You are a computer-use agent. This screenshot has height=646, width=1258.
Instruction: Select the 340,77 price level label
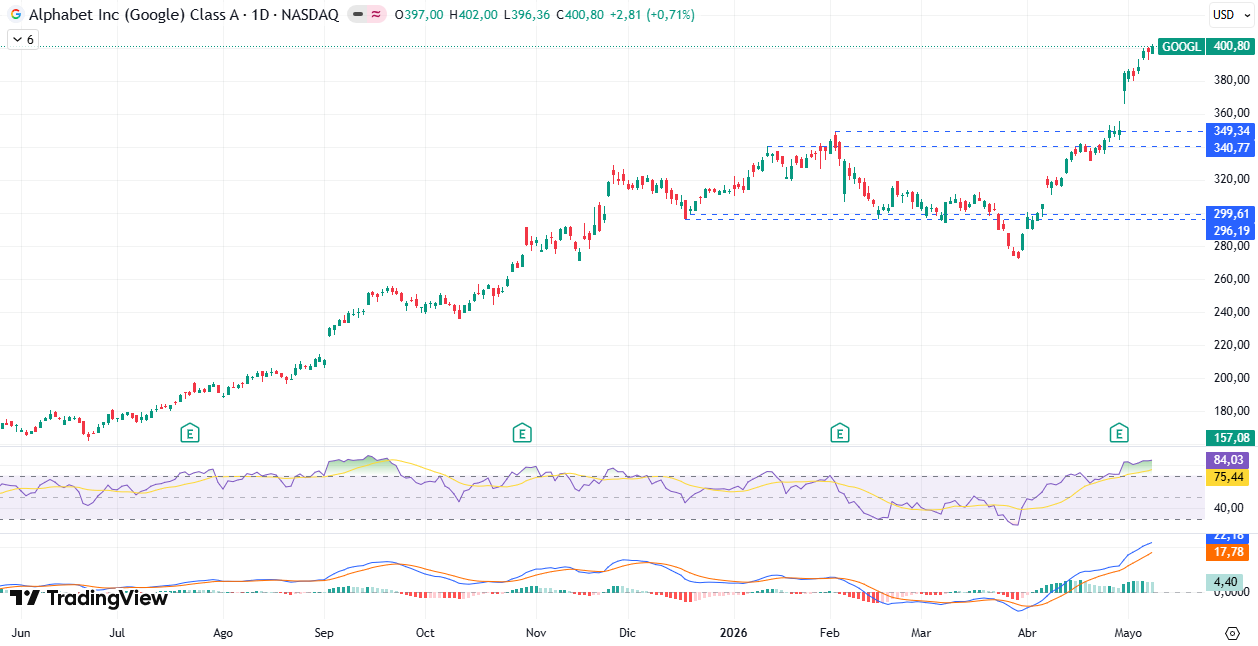(x=1230, y=147)
